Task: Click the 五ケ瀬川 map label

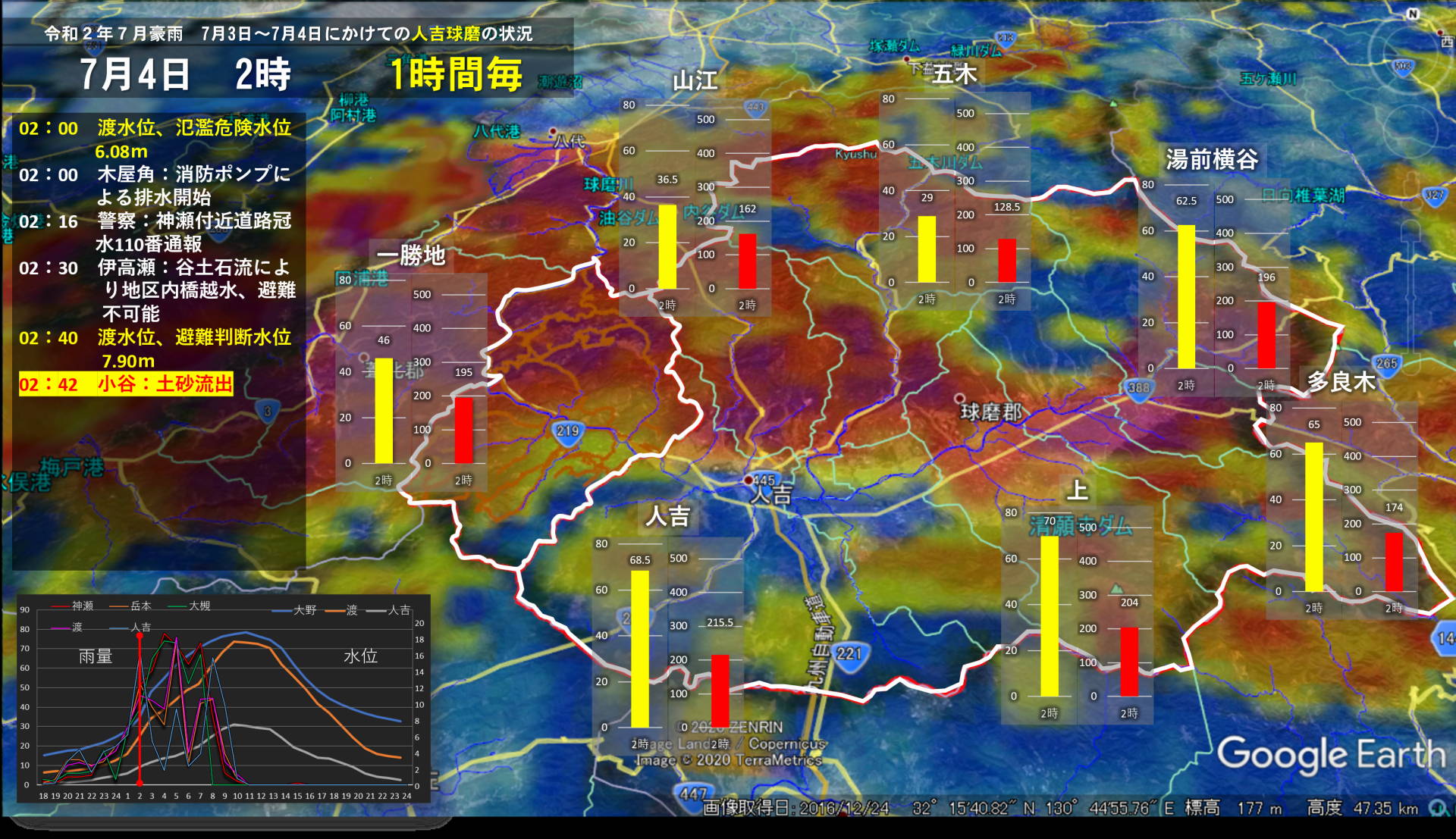Action: click(x=1268, y=78)
